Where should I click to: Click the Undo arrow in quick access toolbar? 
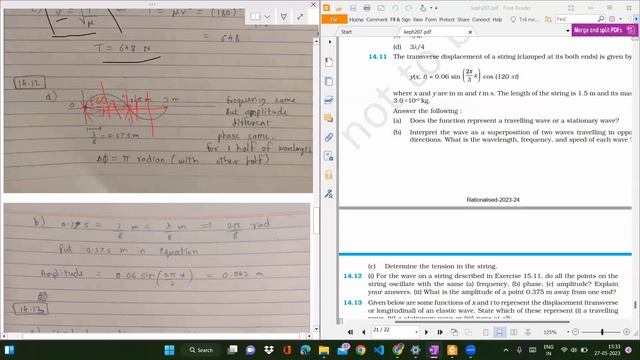coord(395,8)
